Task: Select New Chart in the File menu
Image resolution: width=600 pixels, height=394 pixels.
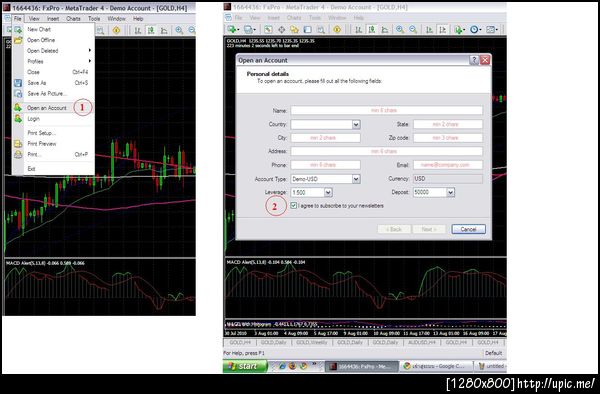Action: pos(53,29)
